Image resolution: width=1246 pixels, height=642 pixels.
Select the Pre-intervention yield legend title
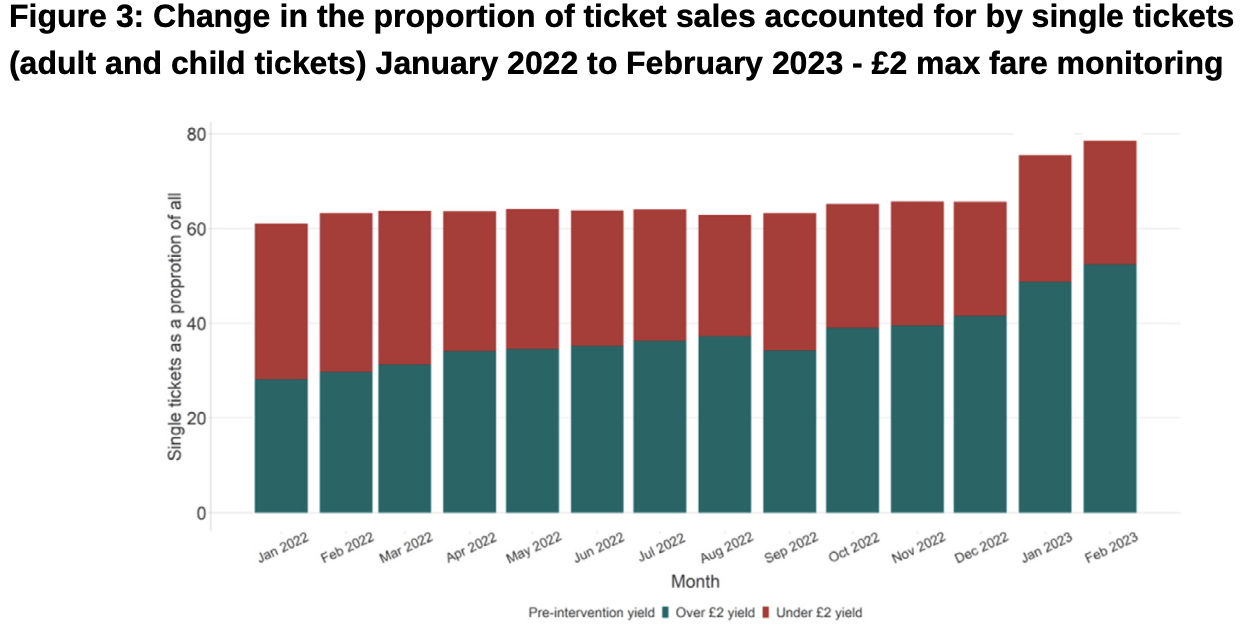point(591,612)
